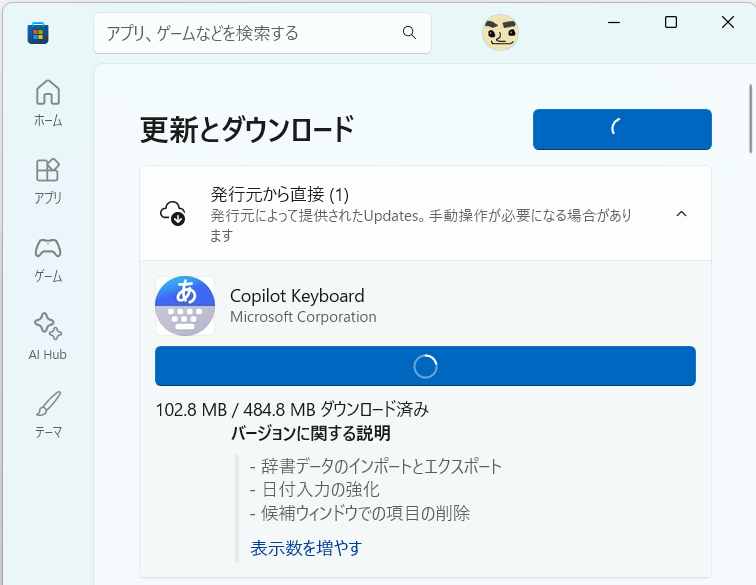Image resolution: width=756 pixels, height=585 pixels.
Task: Open the Themes (テーマ) sidebar item
Action: point(48,415)
